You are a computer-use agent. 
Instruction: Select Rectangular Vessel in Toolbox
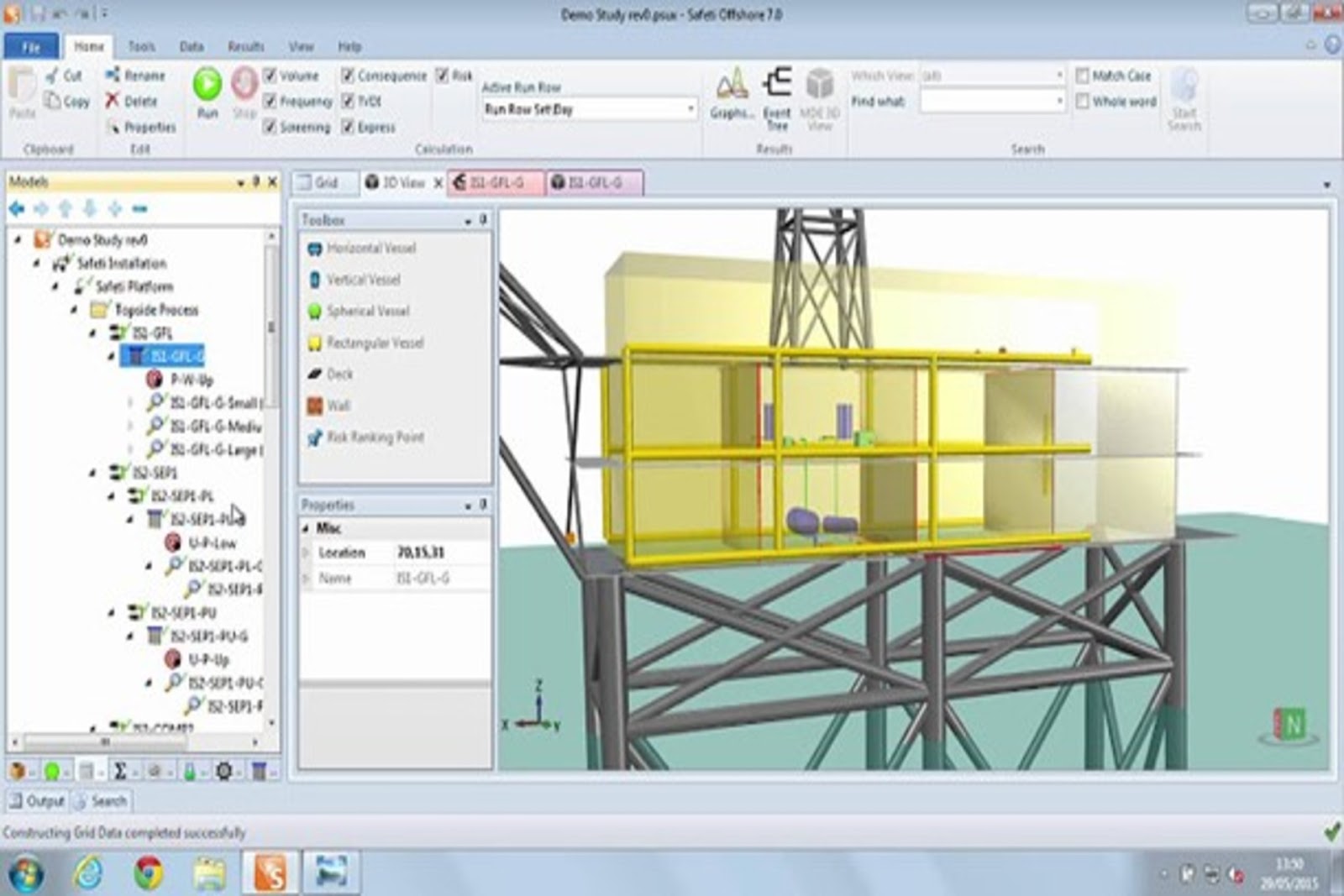tap(365, 343)
